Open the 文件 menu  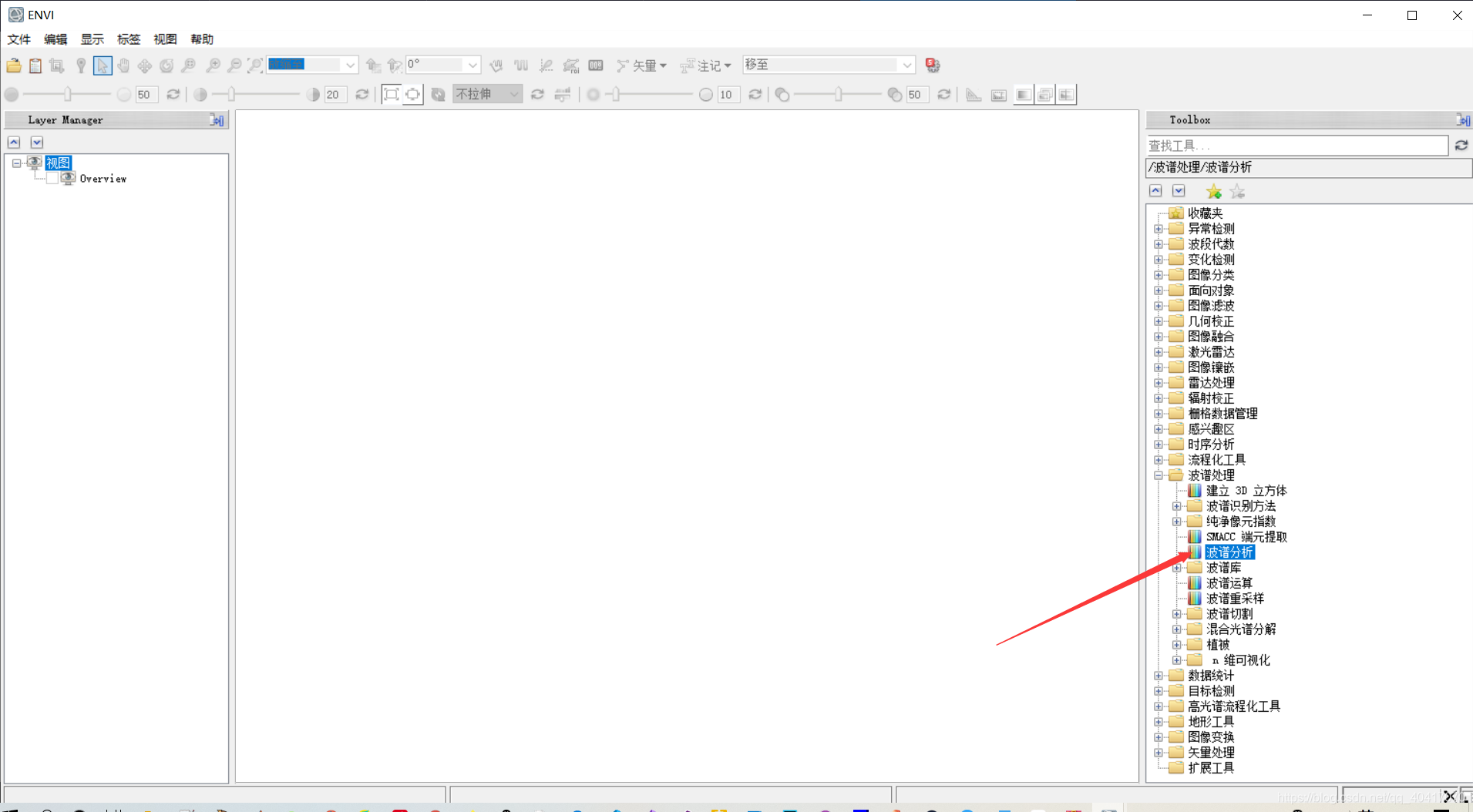point(18,39)
